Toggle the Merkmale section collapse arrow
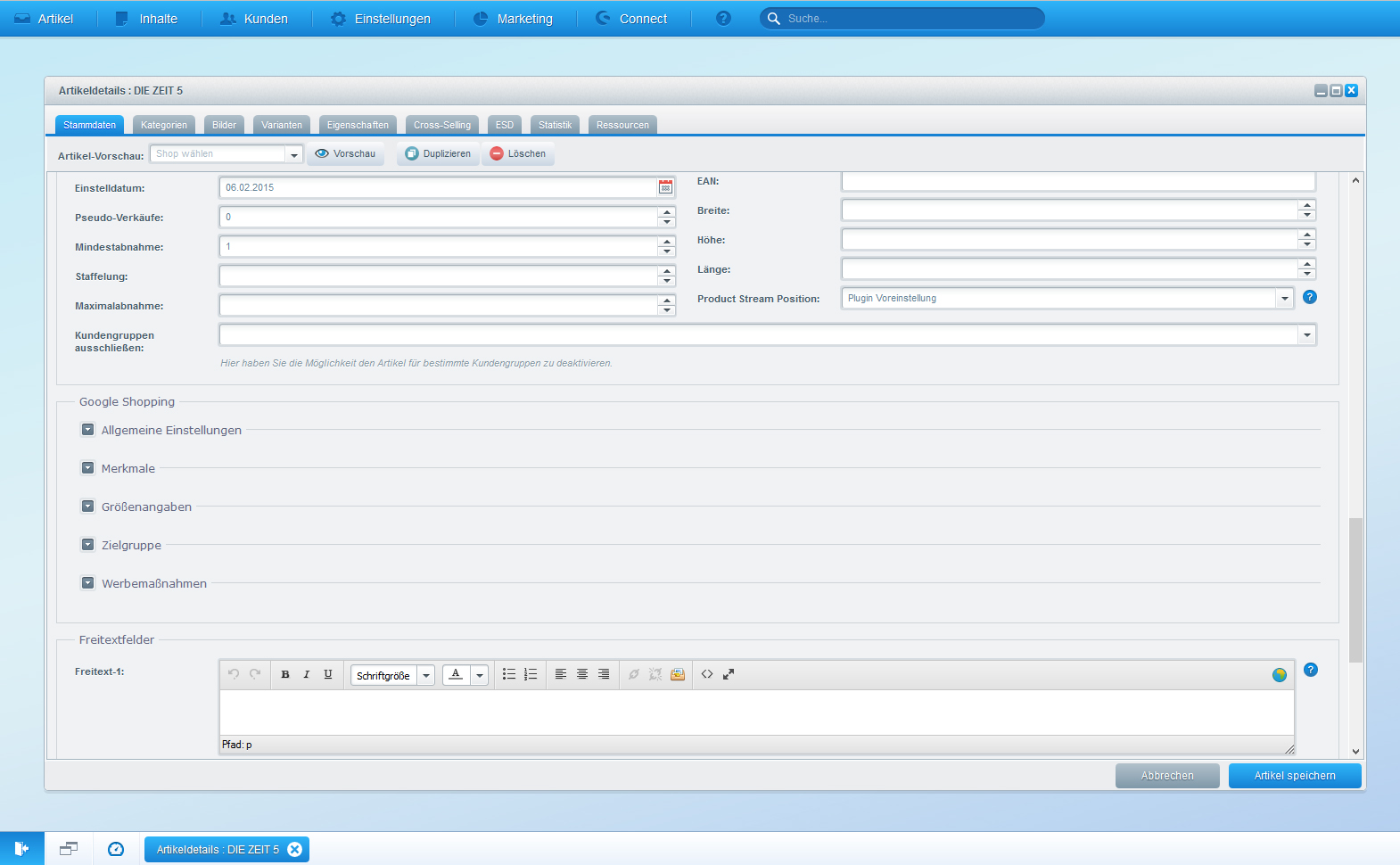1400x865 pixels. (88, 468)
